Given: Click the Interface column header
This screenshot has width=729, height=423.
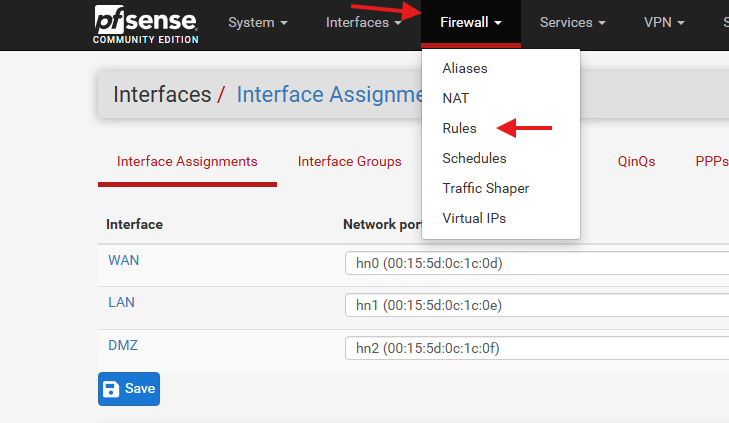Looking at the screenshot, I should coord(134,225).
